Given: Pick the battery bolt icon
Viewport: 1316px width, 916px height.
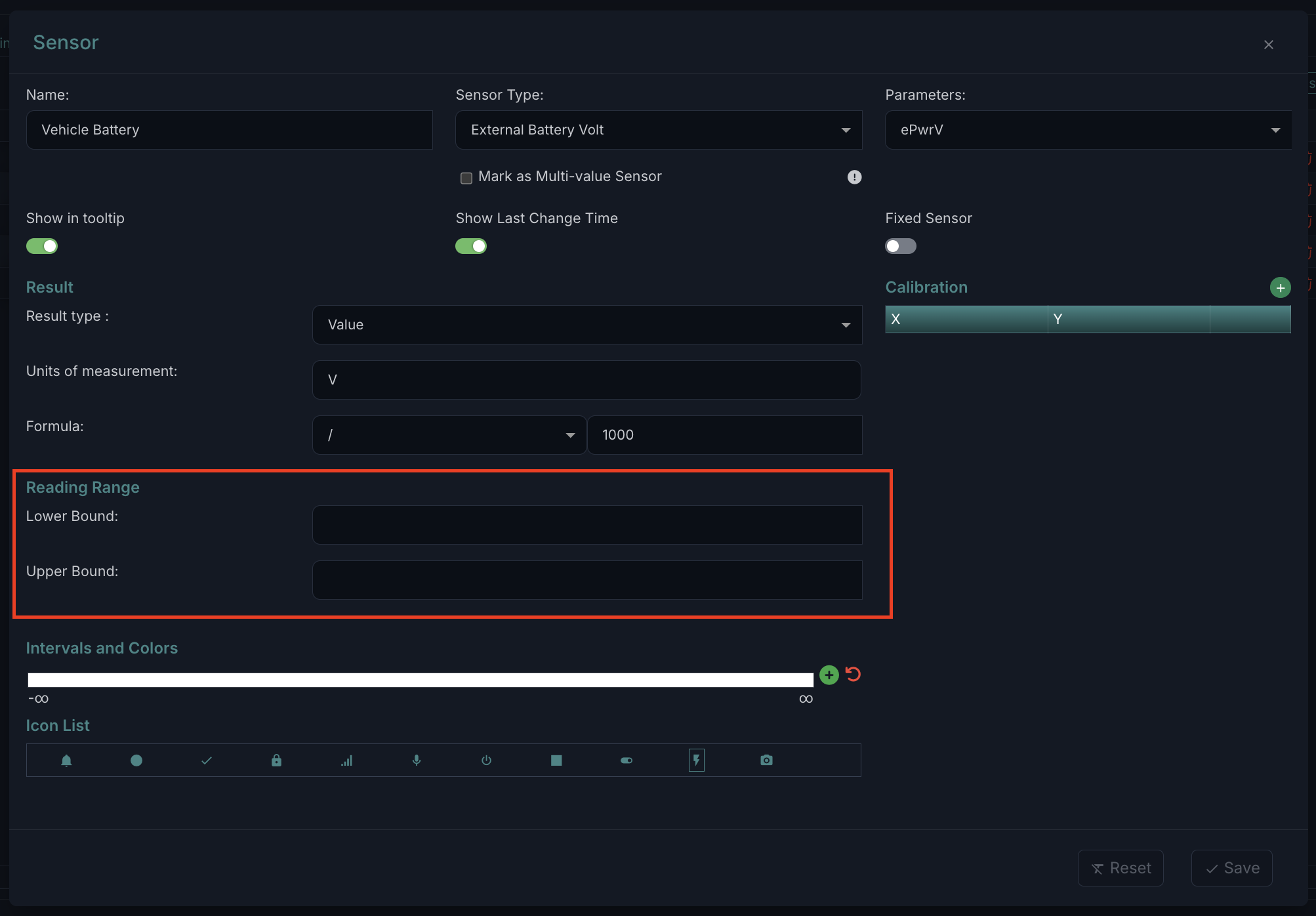Looking at the screenshot, I should coord(697,760).
